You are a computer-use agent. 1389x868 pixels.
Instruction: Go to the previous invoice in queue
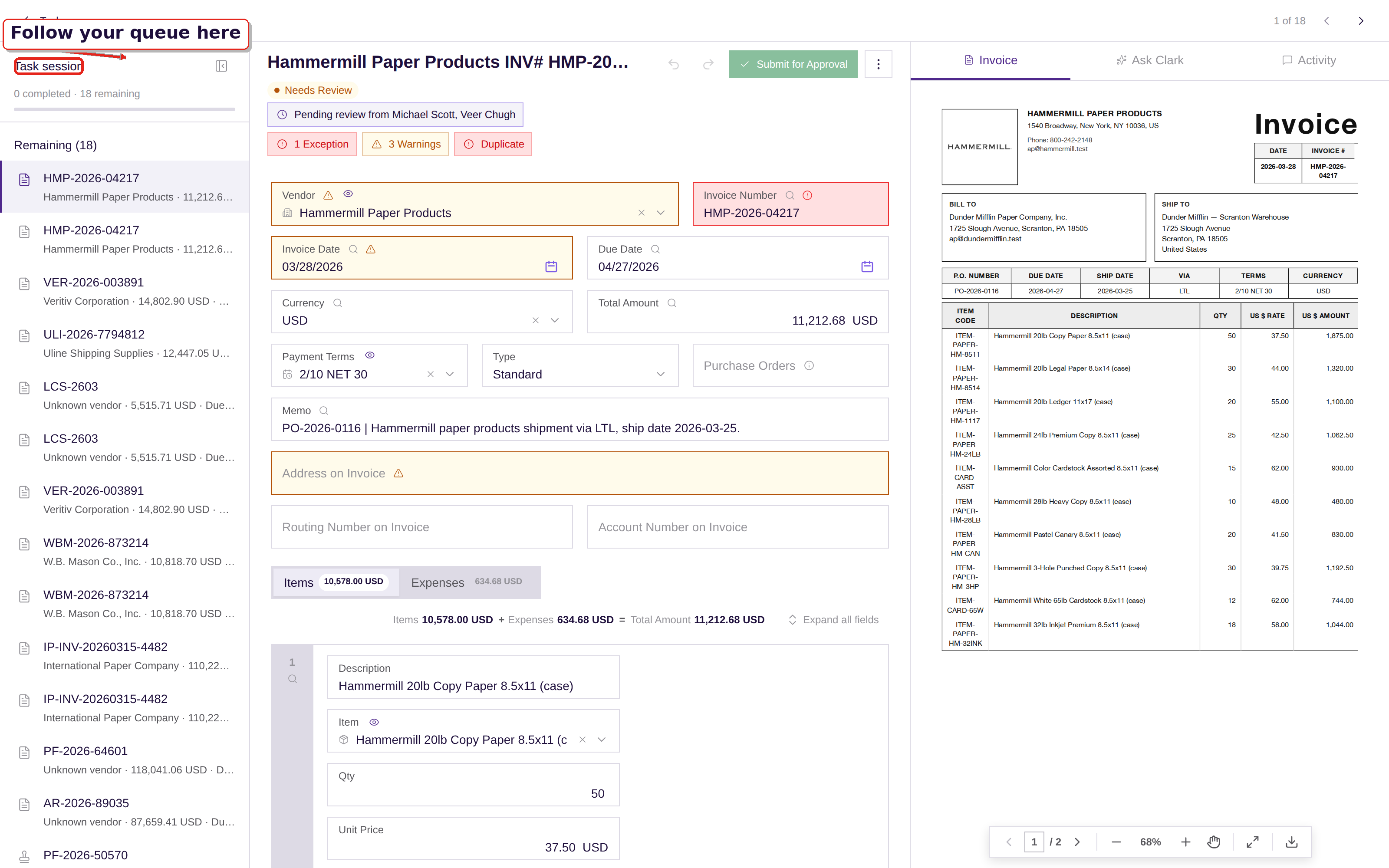1326,21
